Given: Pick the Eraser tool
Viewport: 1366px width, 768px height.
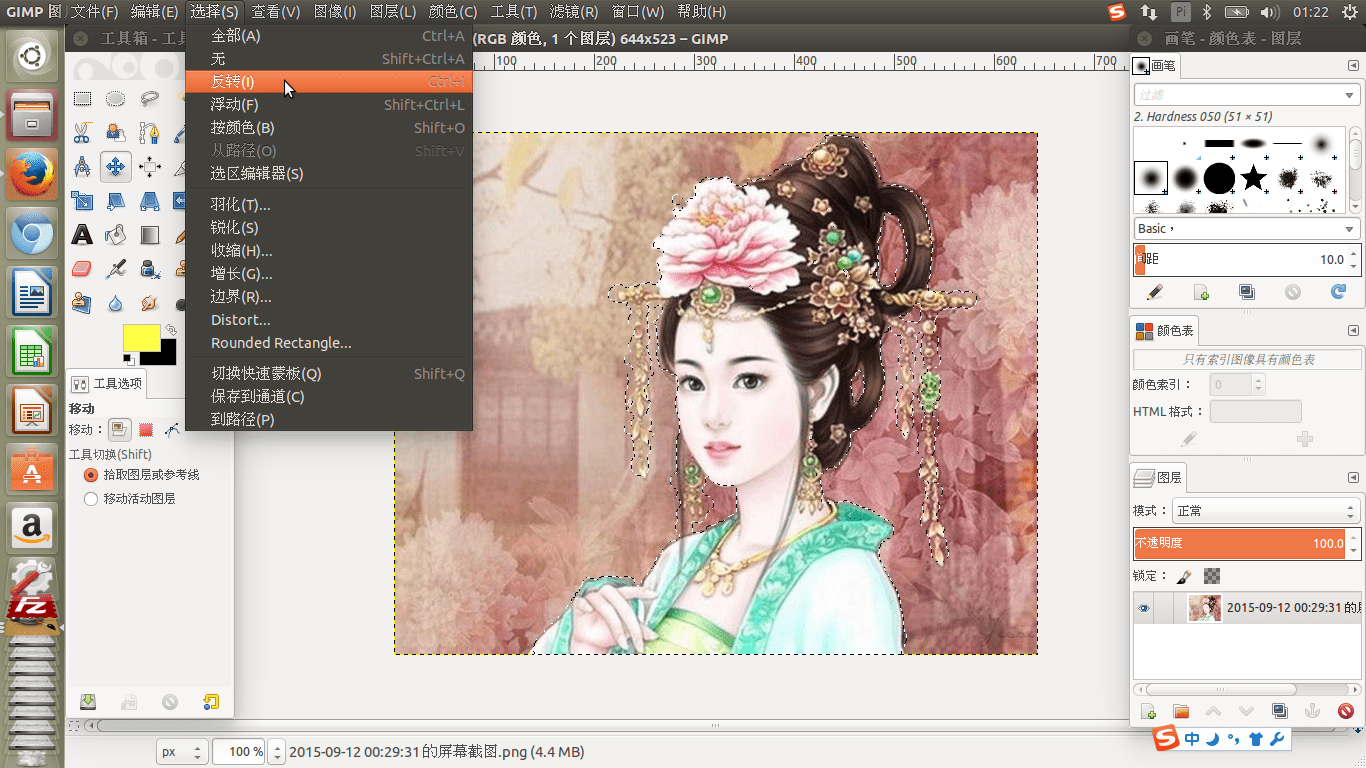Looking at the screenshot, I should pyautogui.click(x=82, y=269).
